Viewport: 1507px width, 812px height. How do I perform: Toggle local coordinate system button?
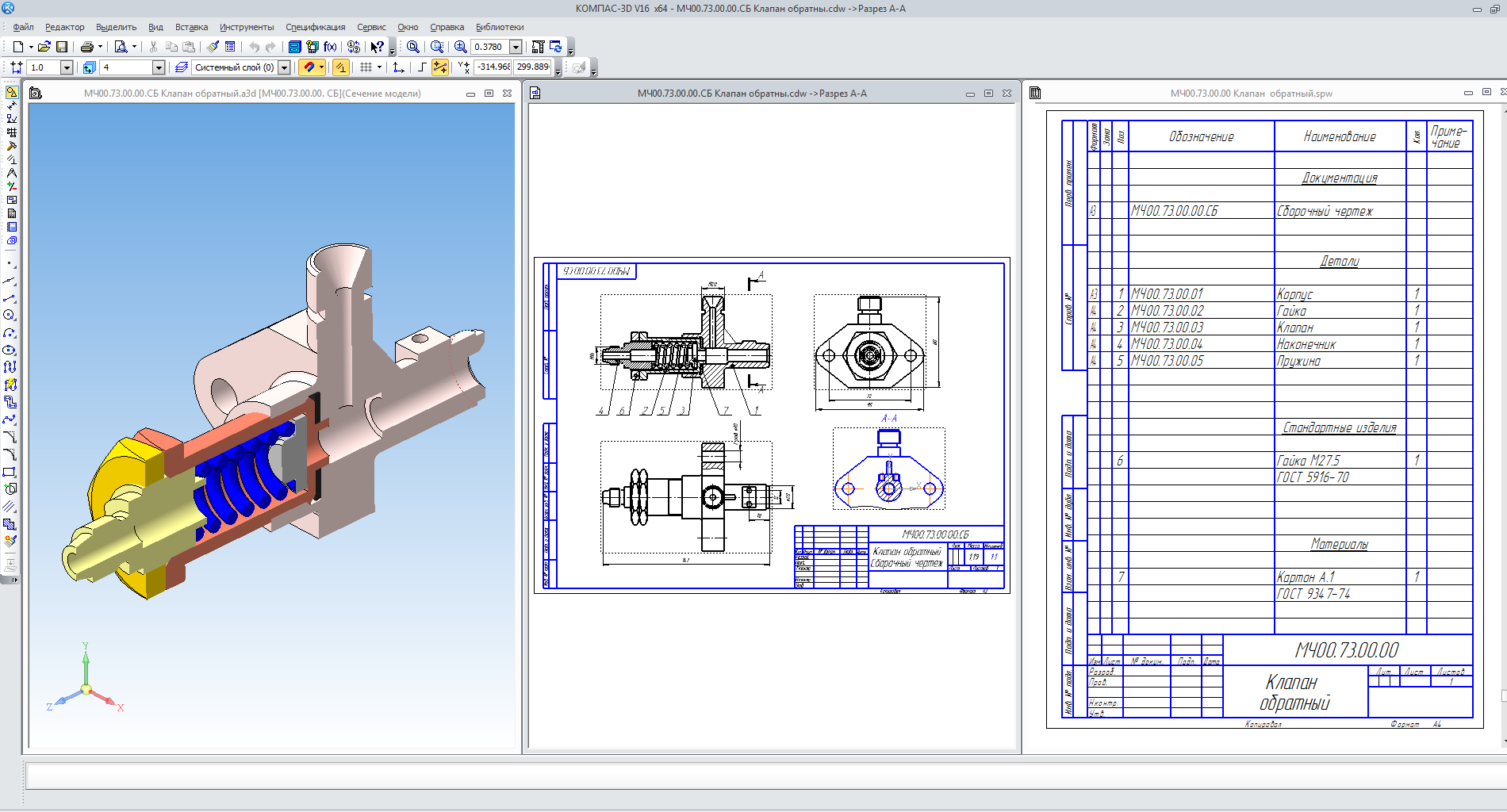tap(399, 67)
